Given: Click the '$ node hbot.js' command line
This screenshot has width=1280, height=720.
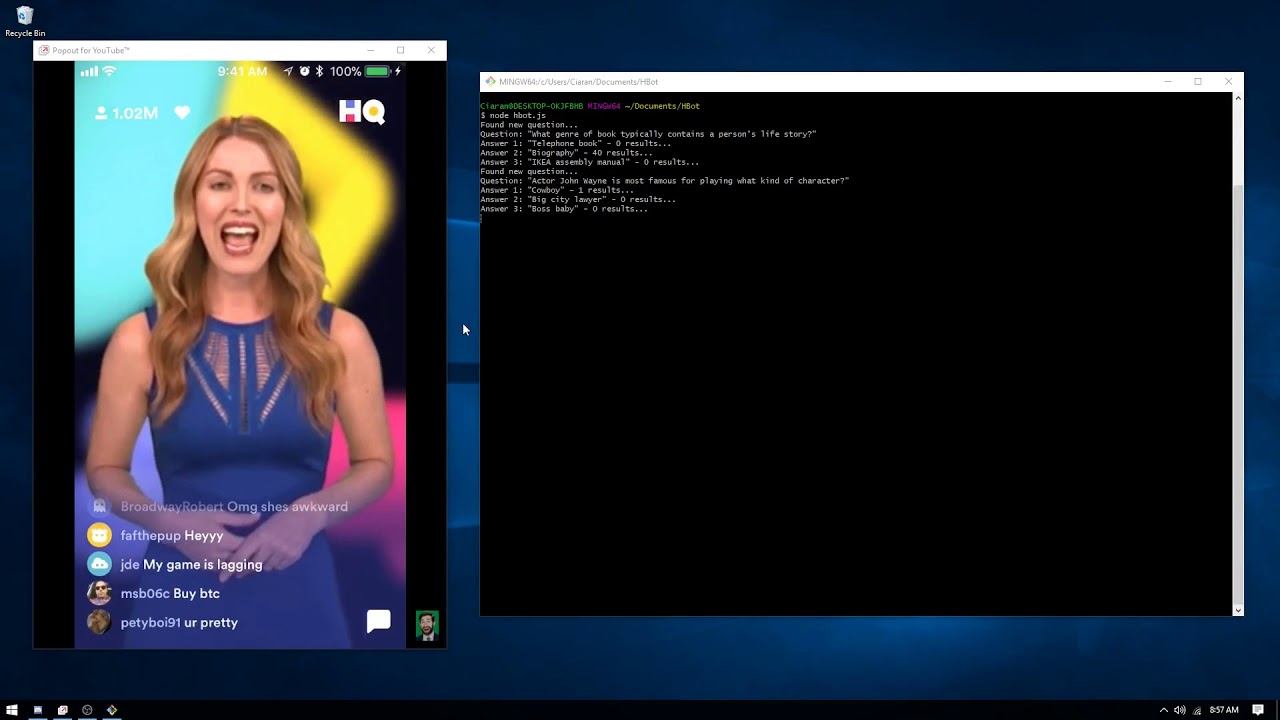Looking at the screenshot, I should (x=513, y=116).
